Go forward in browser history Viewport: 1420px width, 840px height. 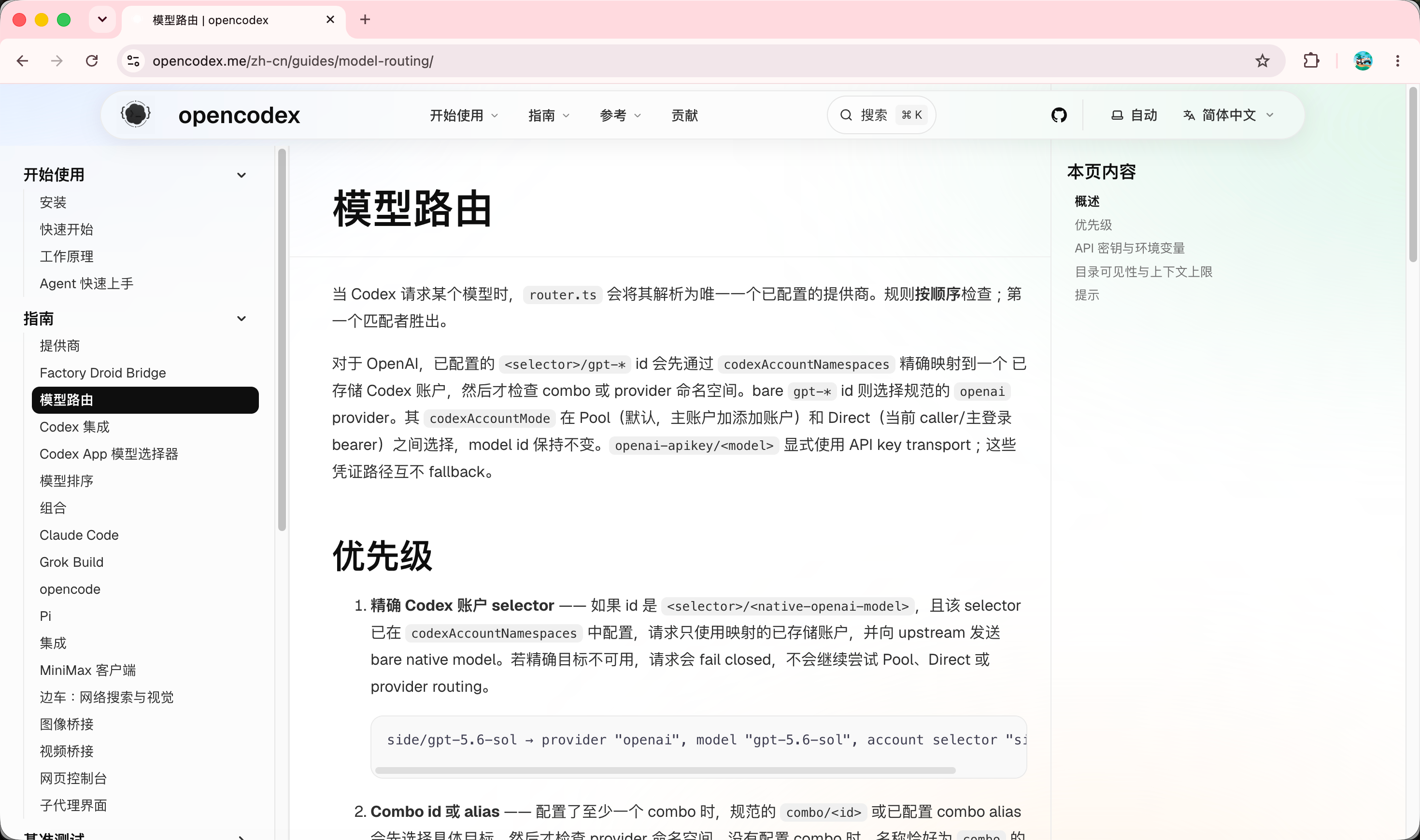tap(57, 60)
